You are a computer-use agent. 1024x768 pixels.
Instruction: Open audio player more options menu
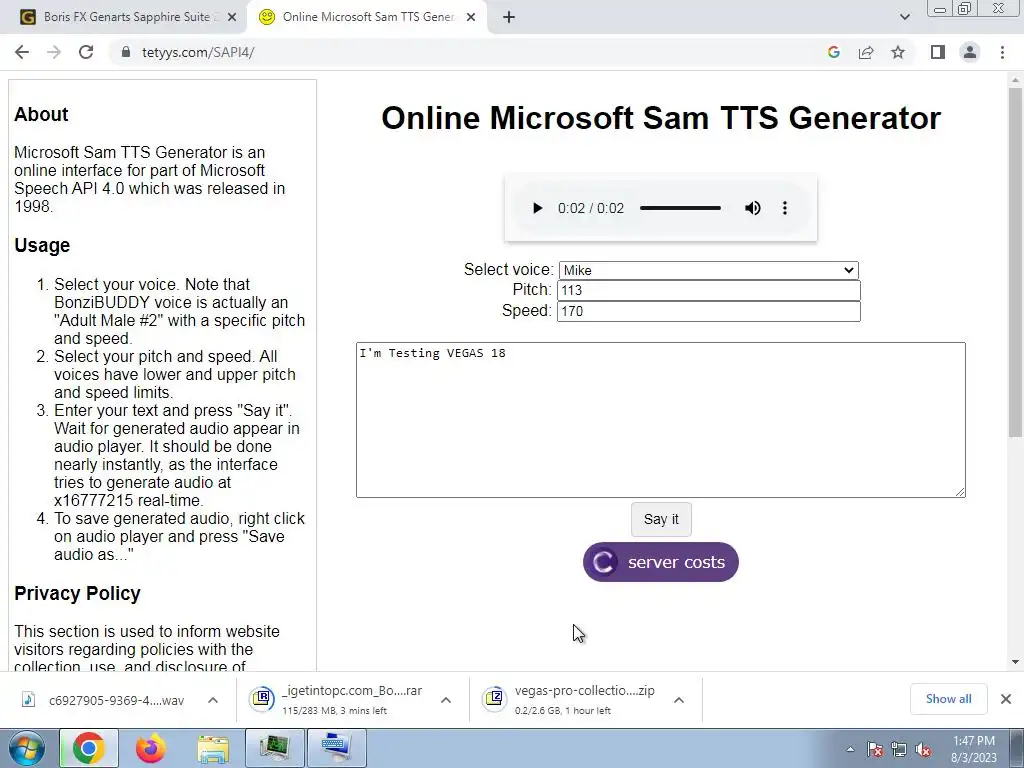pyautogui.click(x=785, y=208)
